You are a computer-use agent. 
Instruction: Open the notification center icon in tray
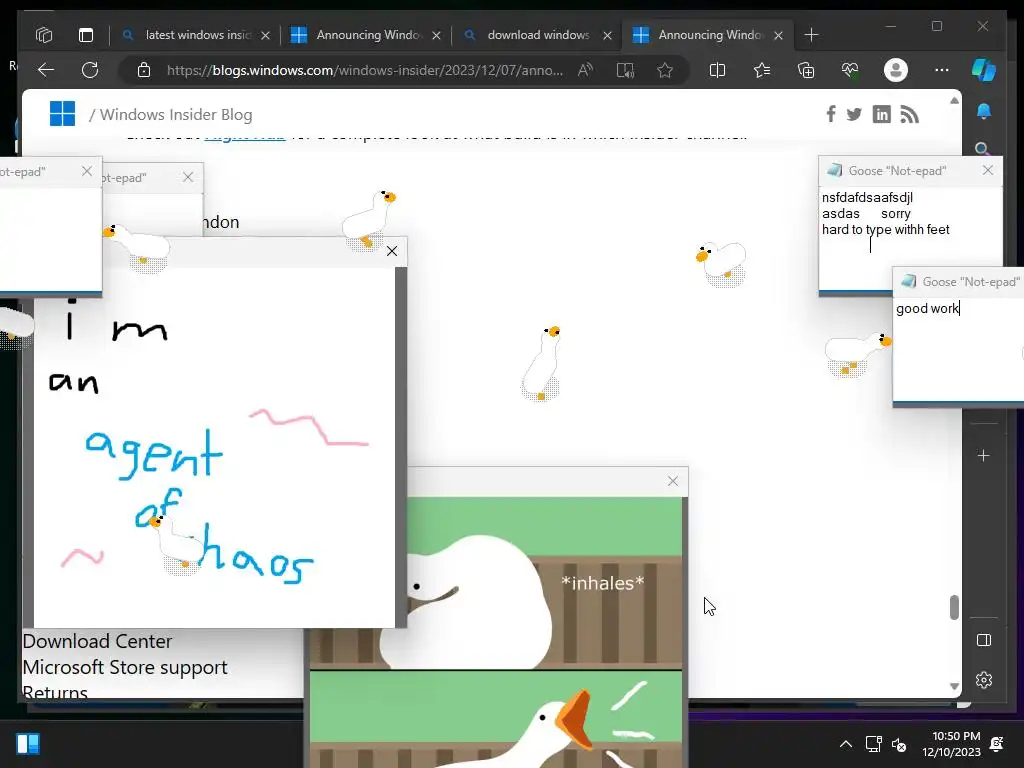tap(997, 744)
